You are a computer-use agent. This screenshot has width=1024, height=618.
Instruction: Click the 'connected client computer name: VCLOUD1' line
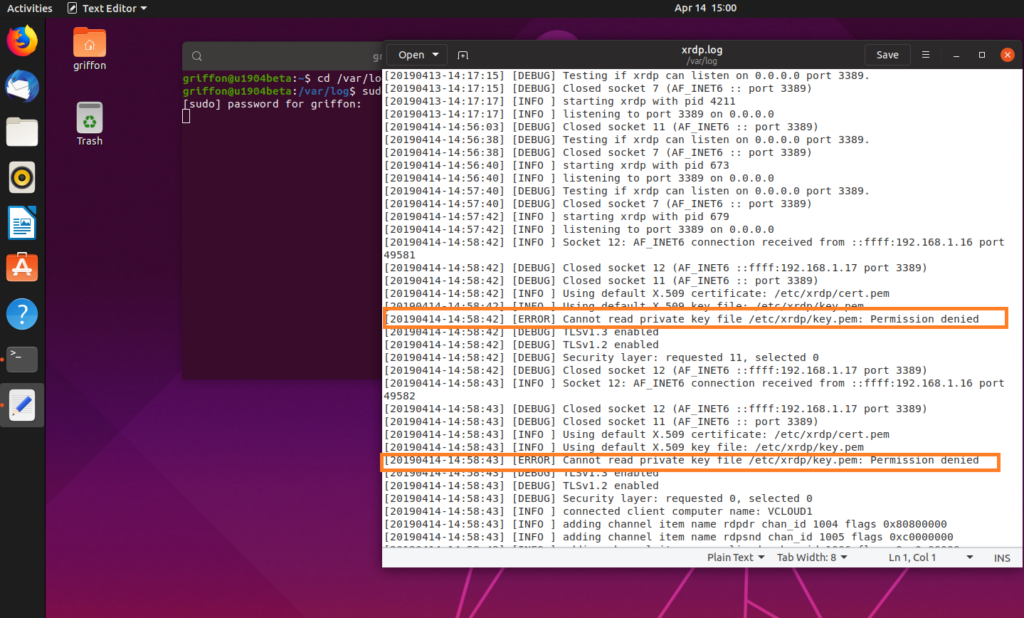click(598, 511)
